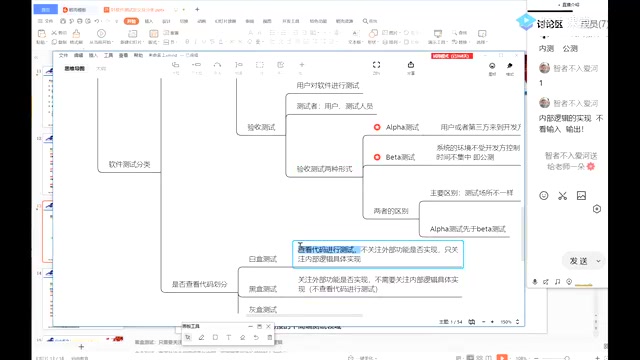Start the slideshow from the status bar
Image resolution: width=640 pixels, height=360 pixels.
coord(502,357)
